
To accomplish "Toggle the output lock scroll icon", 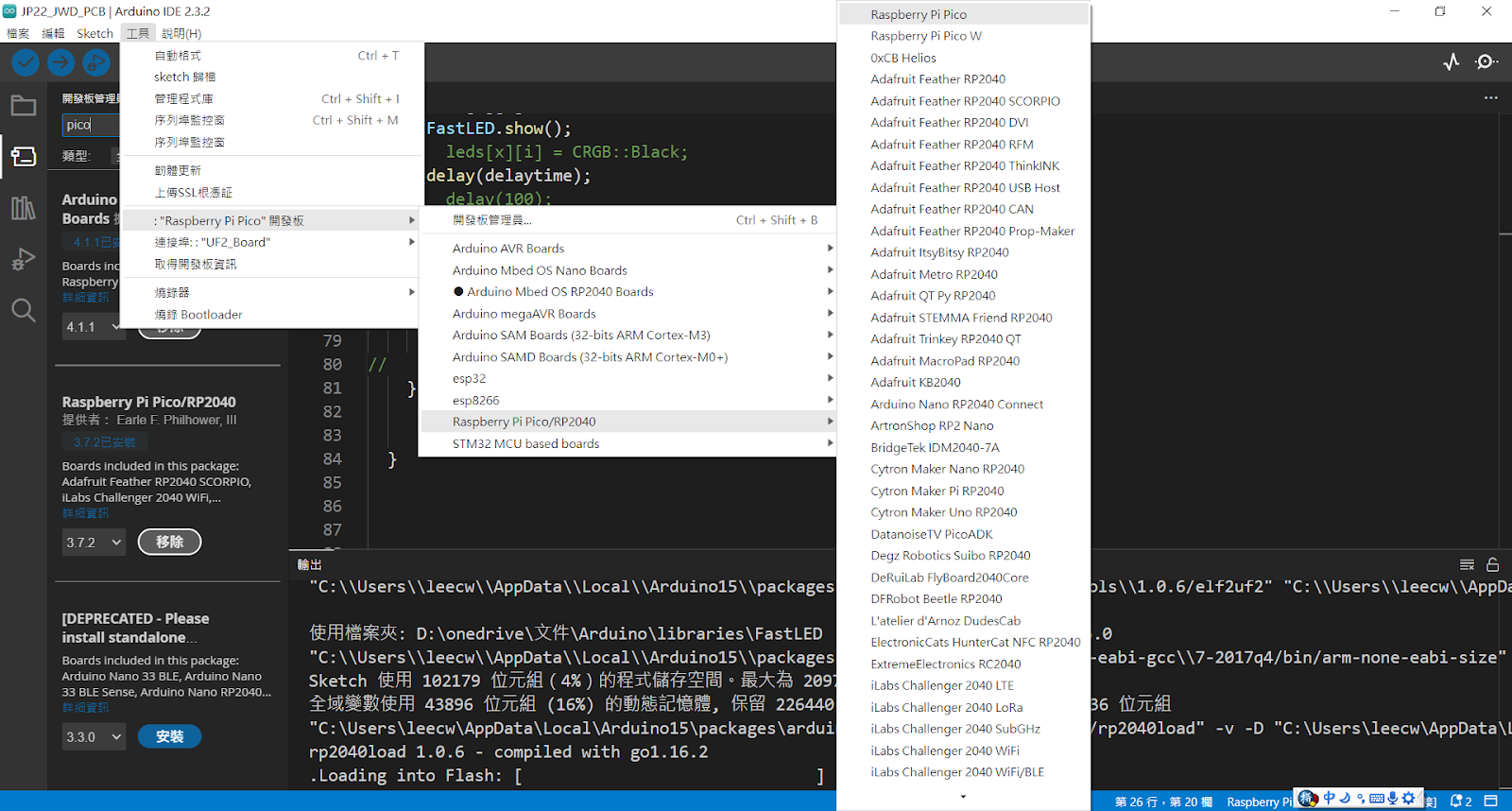I will pos(1493,564).
